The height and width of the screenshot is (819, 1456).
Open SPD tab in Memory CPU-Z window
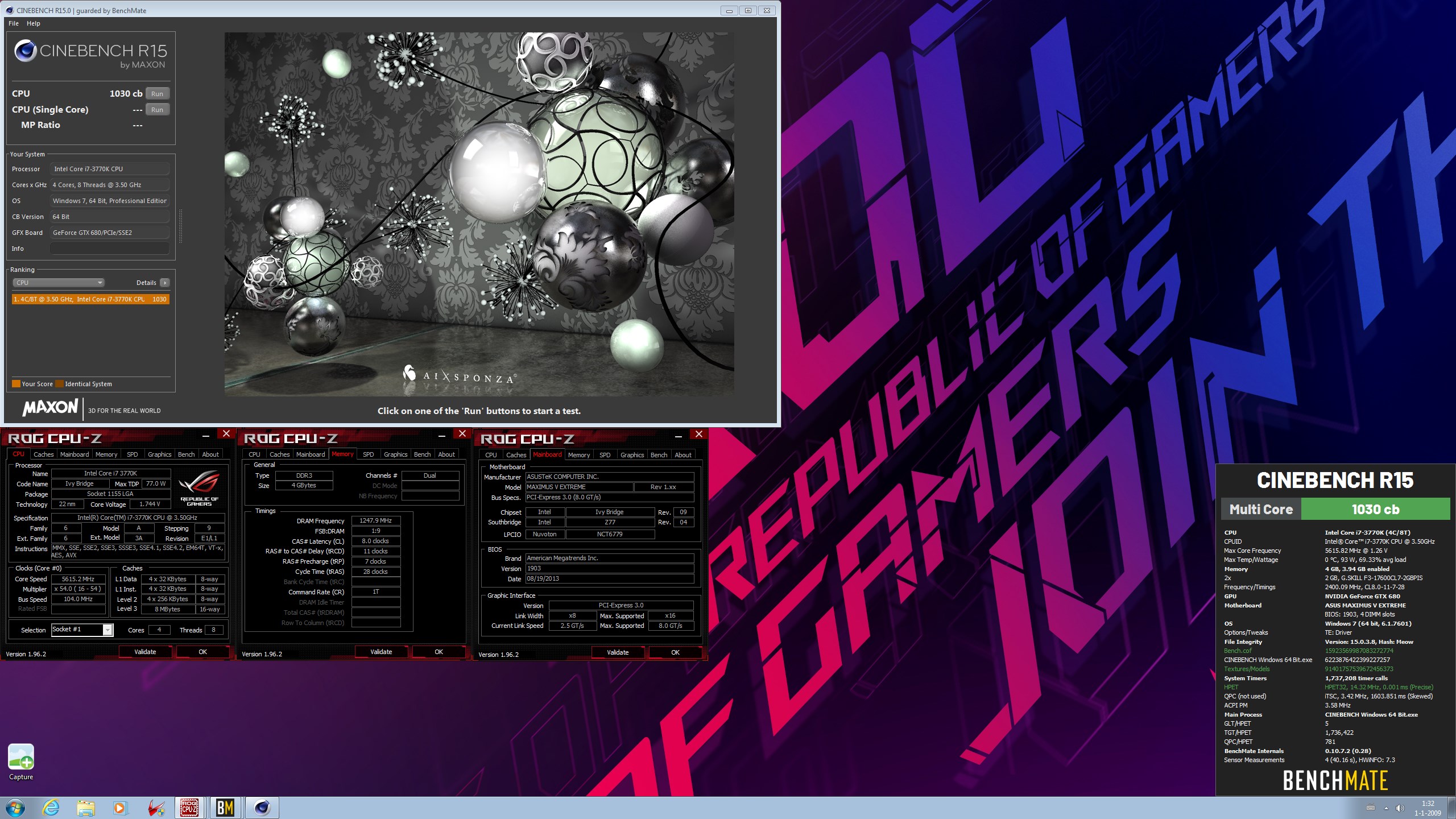[x=369, y=454]
